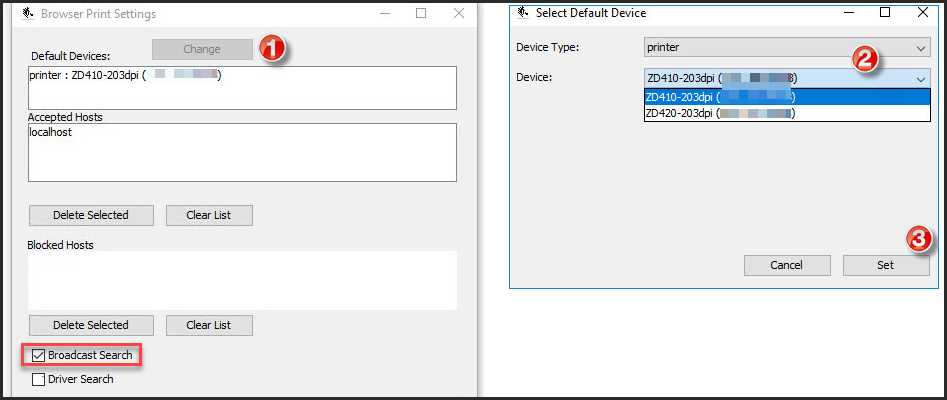
Task: Click the Zebra icon in Select Default Device title
Action: tap(522, 13)
